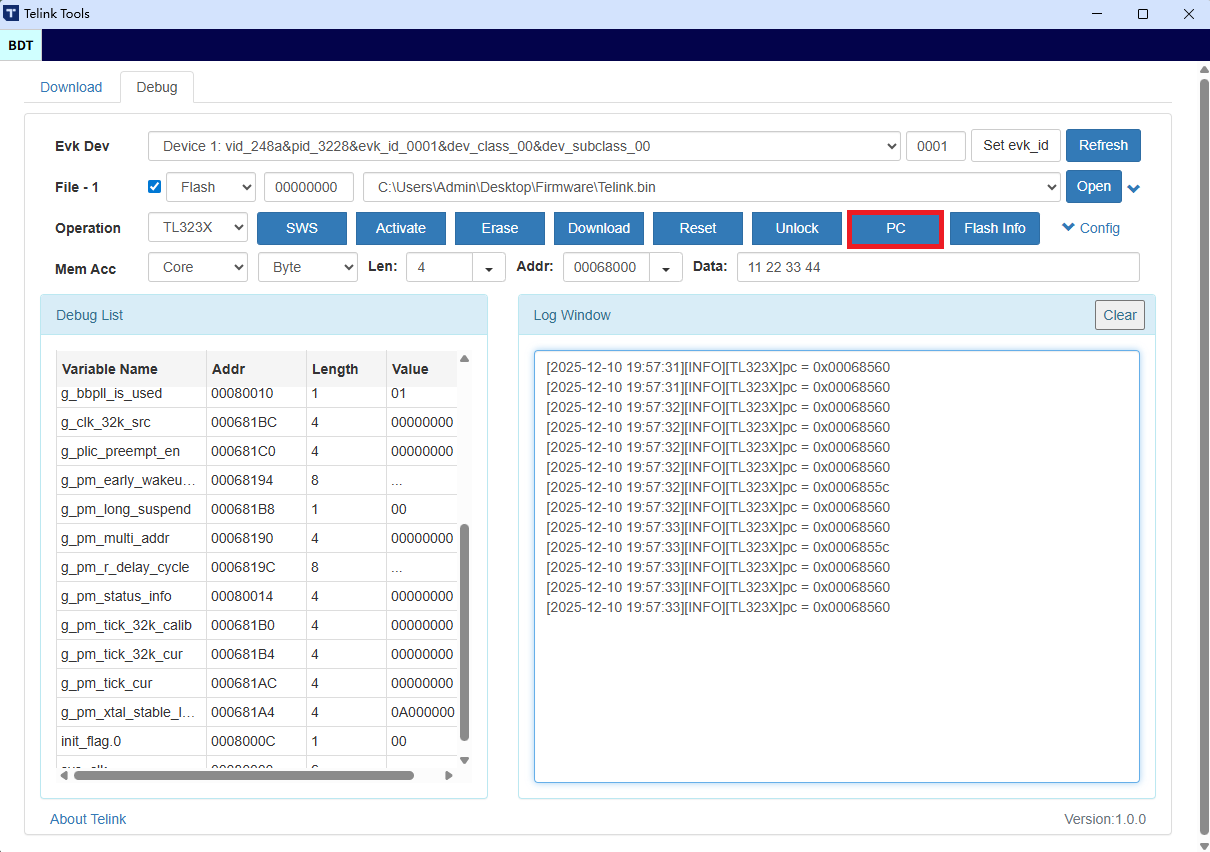Screen dimensions: 1210x852
Task: Click the Debug List horizontal scrollbar
Action: [243, 775]
